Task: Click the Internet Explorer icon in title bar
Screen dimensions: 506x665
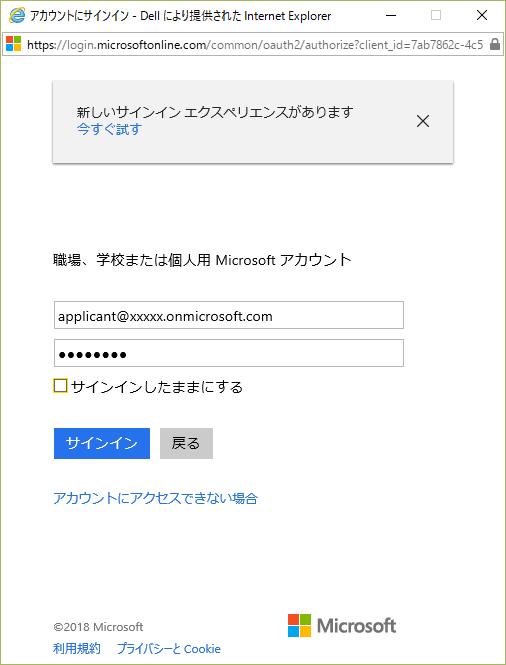Action: tap(17, 16)
